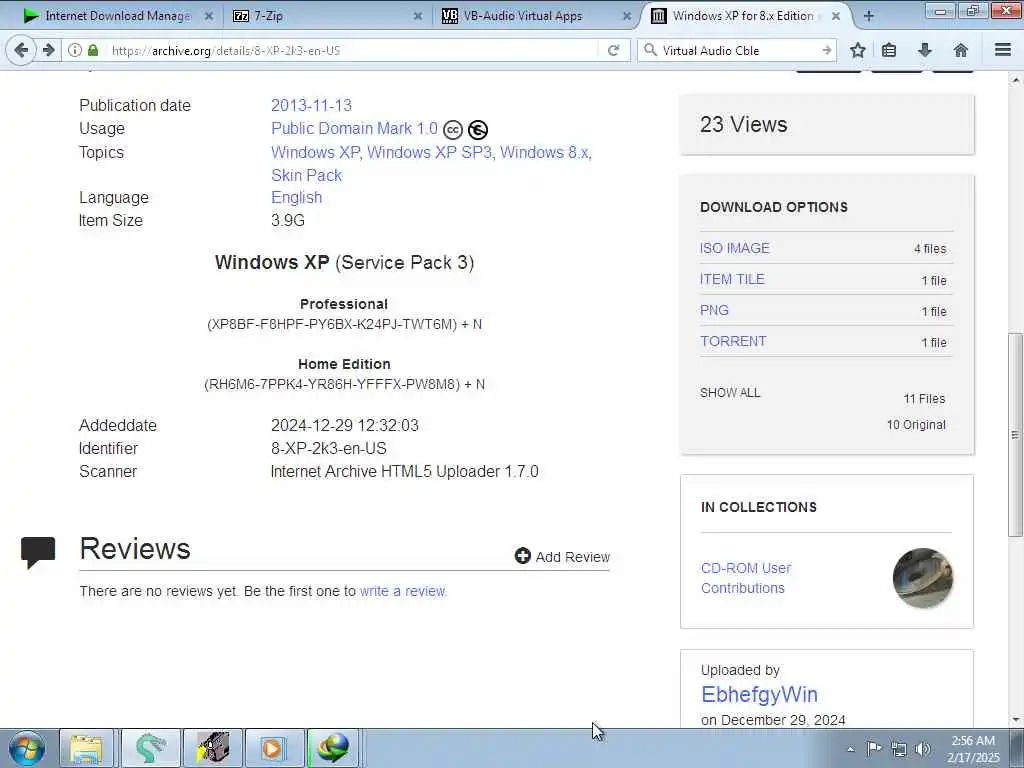Open the Windows 8.x topic link
Image resolution: width=1024 pixels, height=768 pixels.
click(x=545, y=152)
